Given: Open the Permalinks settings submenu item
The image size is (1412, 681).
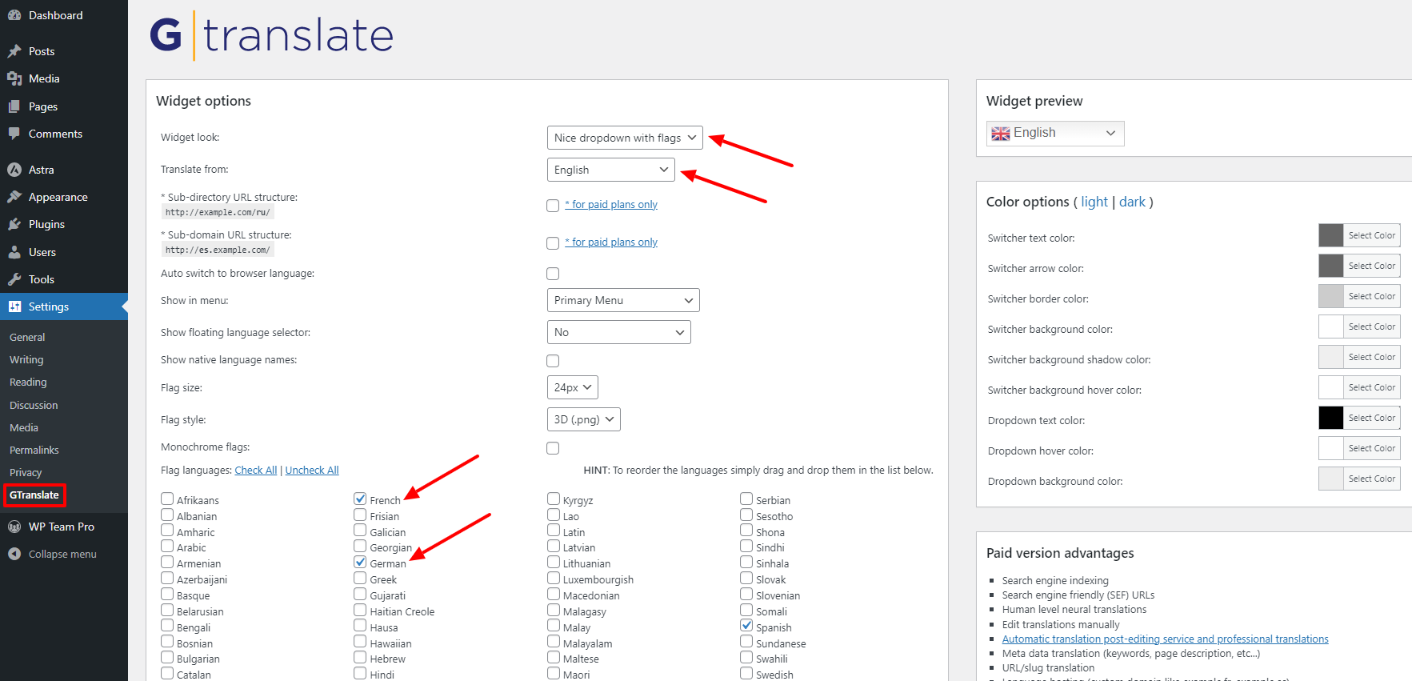Looking at the screenshot, I should (x=34, y=450).
